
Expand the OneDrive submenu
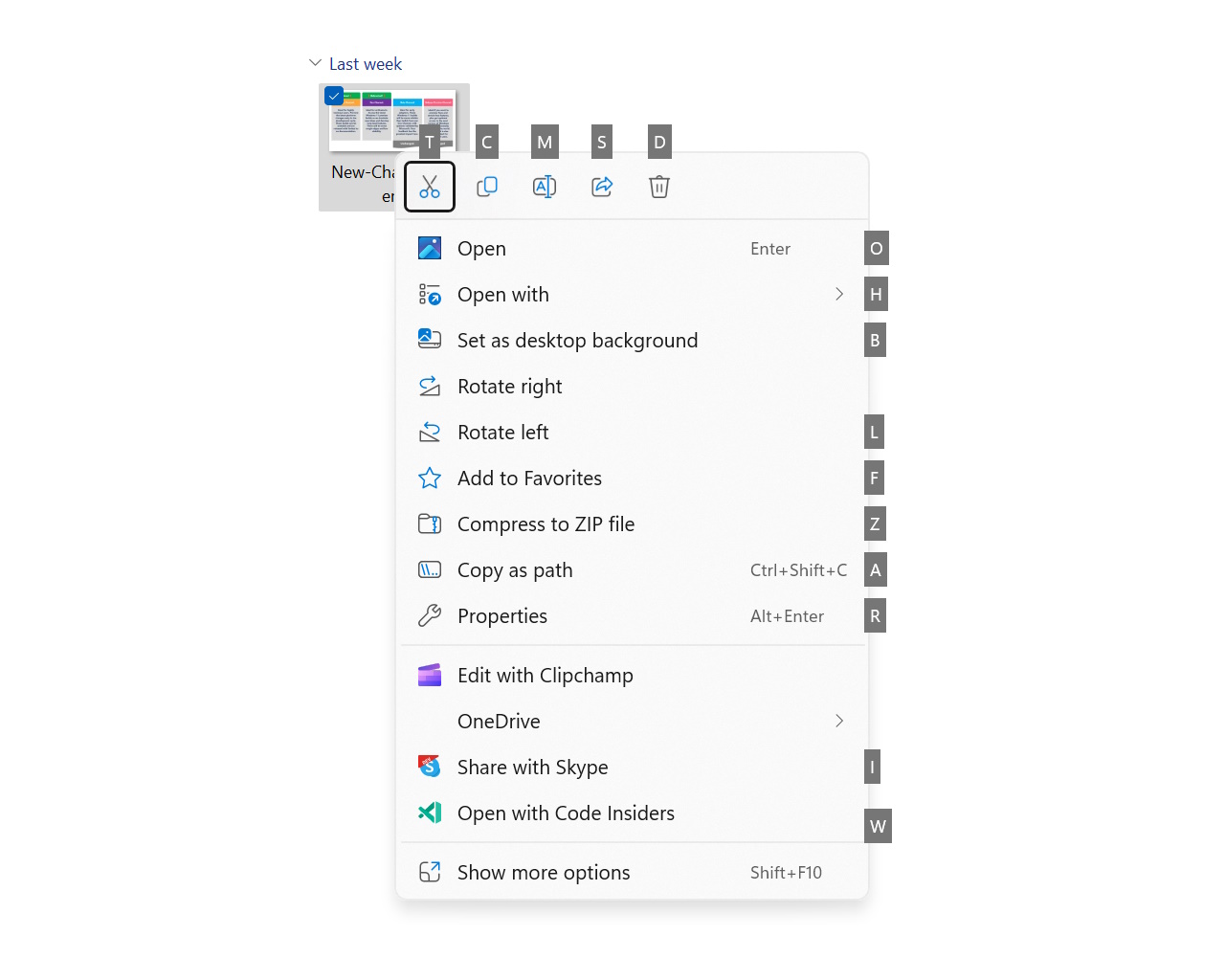pyautogui.click(x=839, y=721)
